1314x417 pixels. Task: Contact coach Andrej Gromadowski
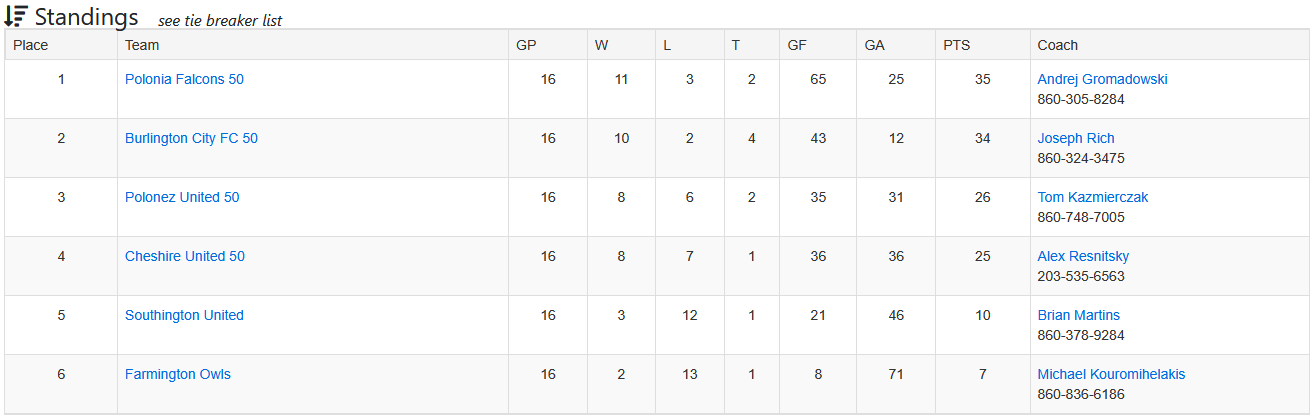[1102, 79]
